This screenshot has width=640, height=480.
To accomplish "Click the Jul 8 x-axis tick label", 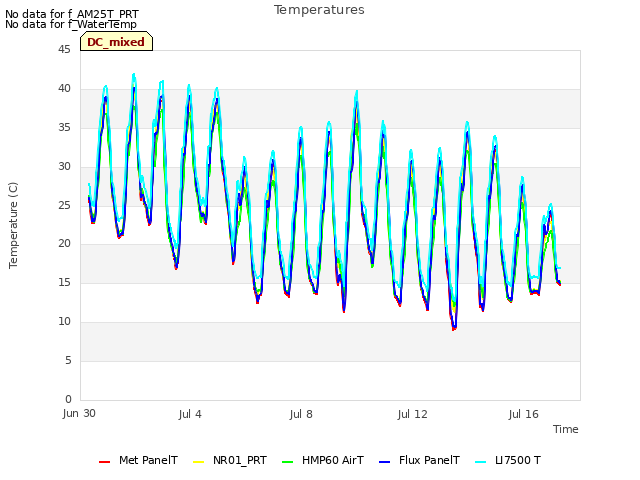I will 301,414.
